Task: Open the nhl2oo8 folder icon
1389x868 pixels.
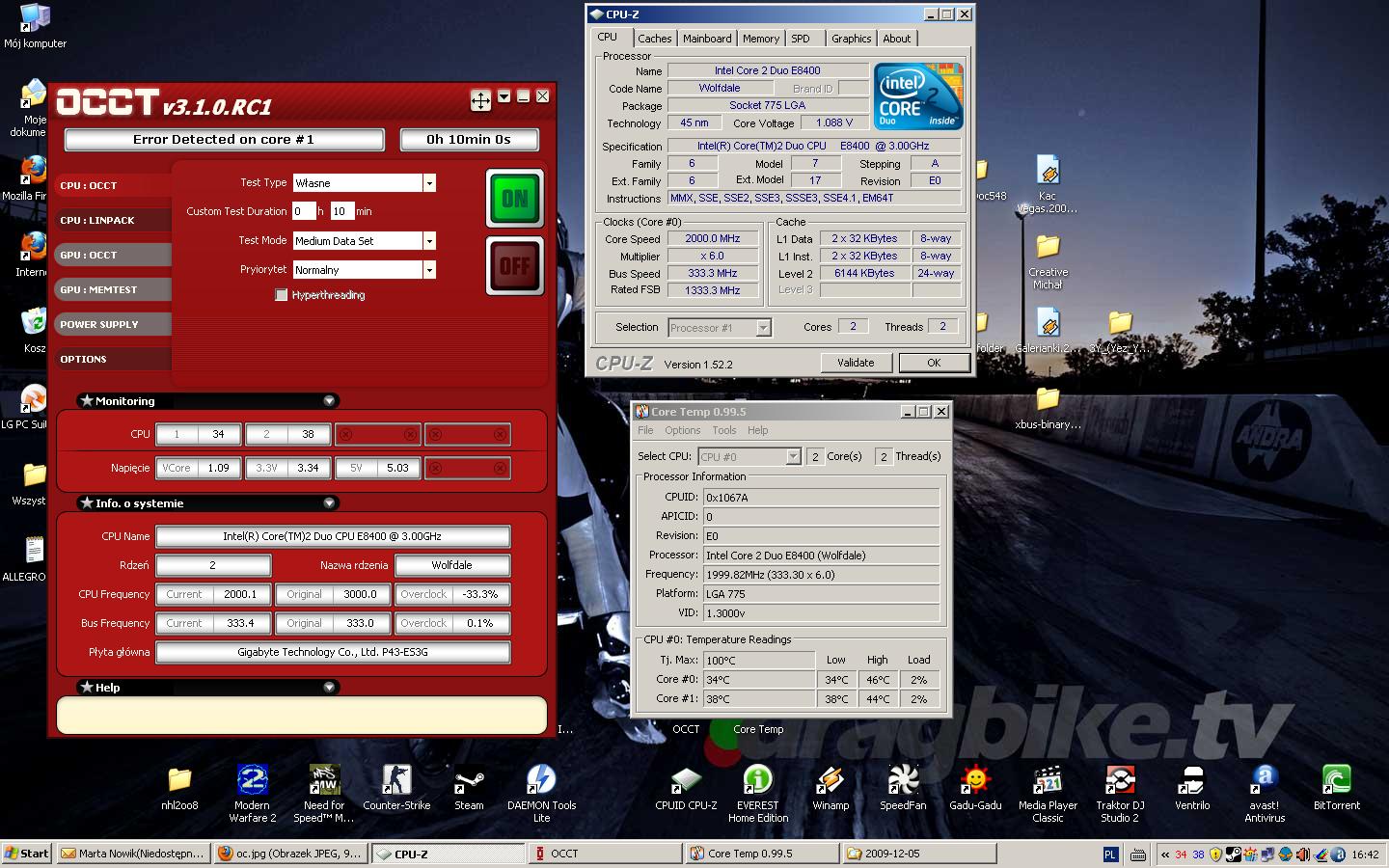Action: [180, 786]
